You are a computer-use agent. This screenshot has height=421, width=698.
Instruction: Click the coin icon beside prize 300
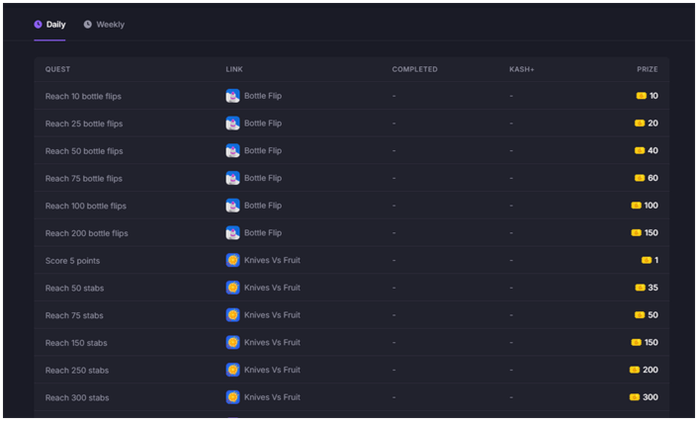click(635, 397)
